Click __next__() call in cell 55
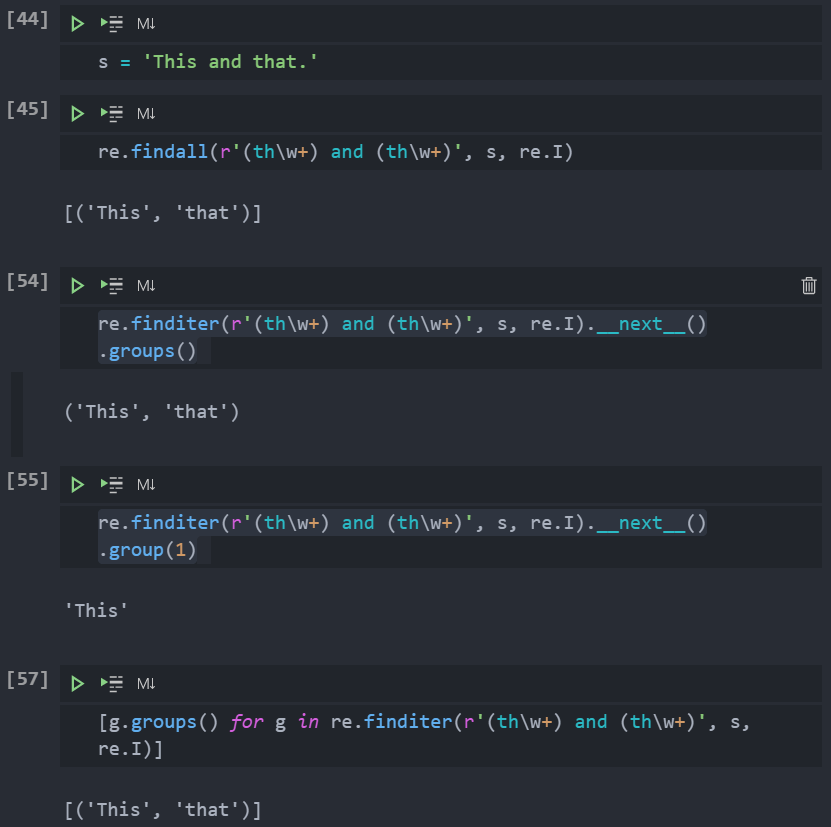Screen dimensions: 831x827 pos(651,523)
